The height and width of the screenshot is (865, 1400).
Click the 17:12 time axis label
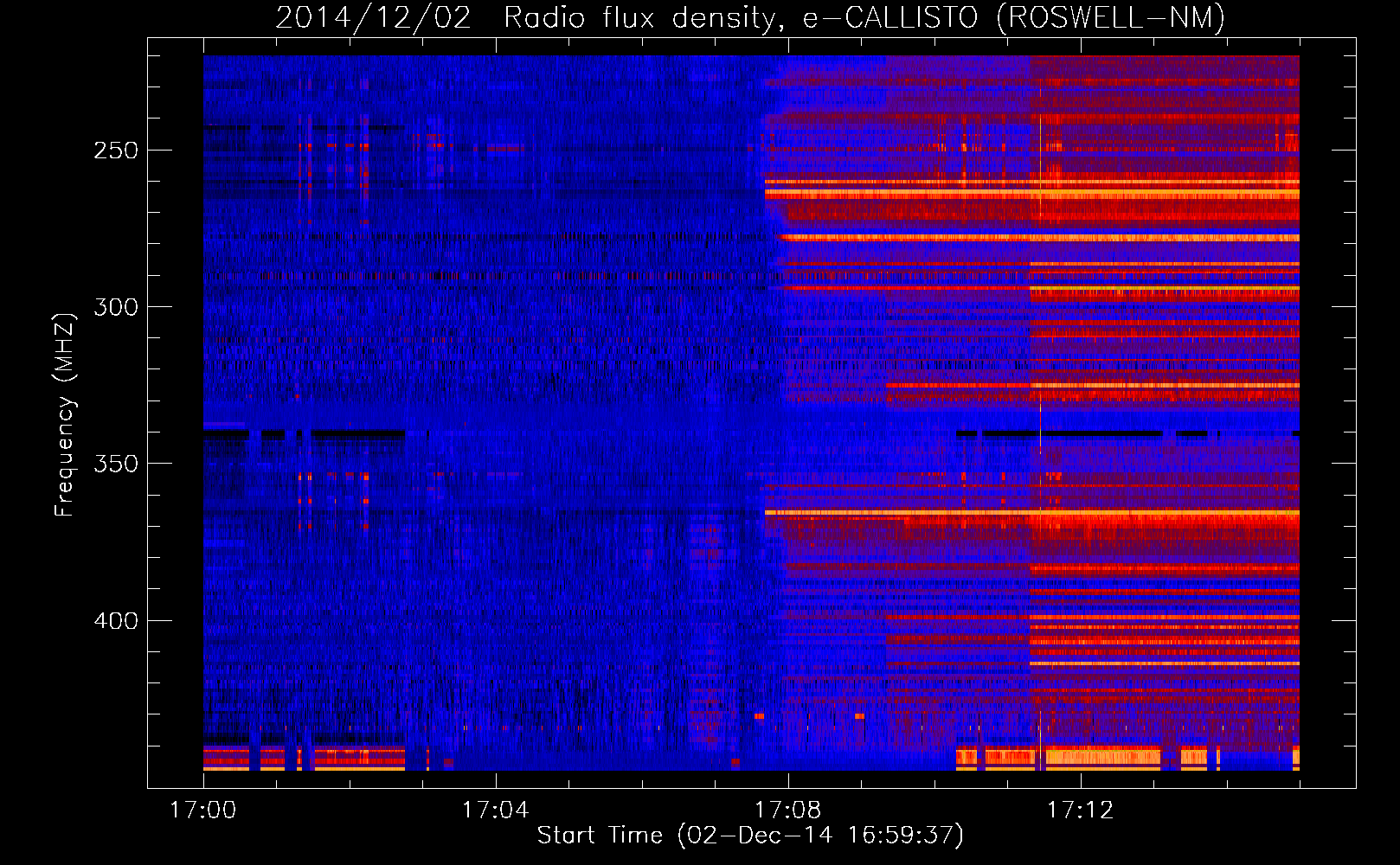[1080, 811]
